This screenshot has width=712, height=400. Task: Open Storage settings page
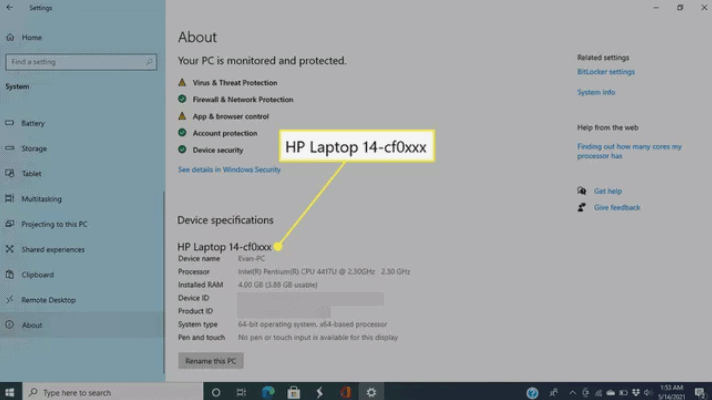[34, 148]
